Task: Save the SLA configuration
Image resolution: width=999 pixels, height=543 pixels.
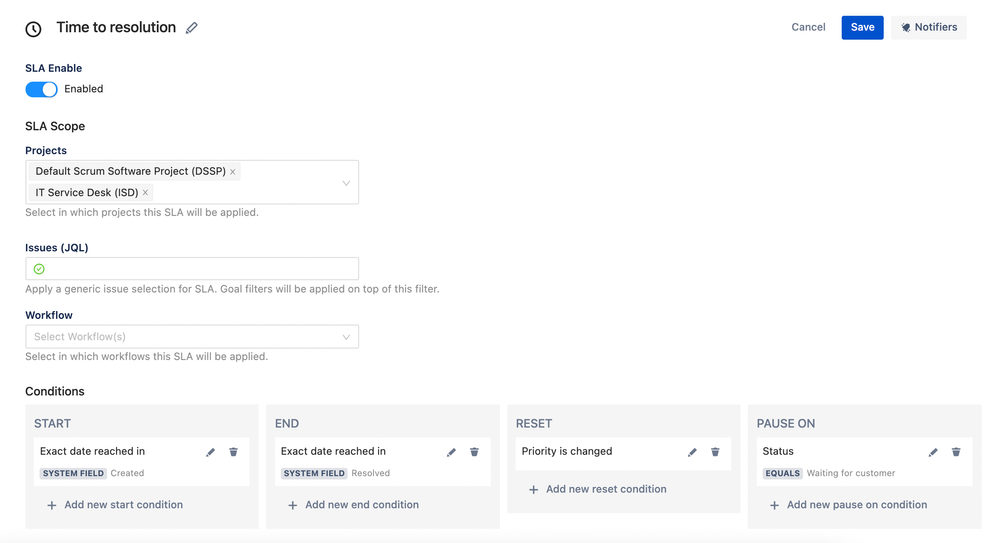Action: (862, 27)
